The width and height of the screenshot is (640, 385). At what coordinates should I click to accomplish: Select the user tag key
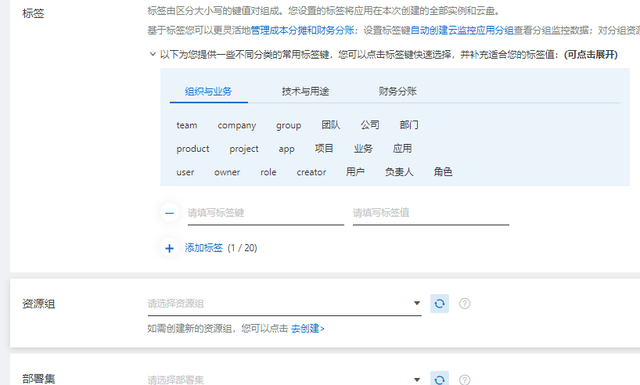pos(185,172)
